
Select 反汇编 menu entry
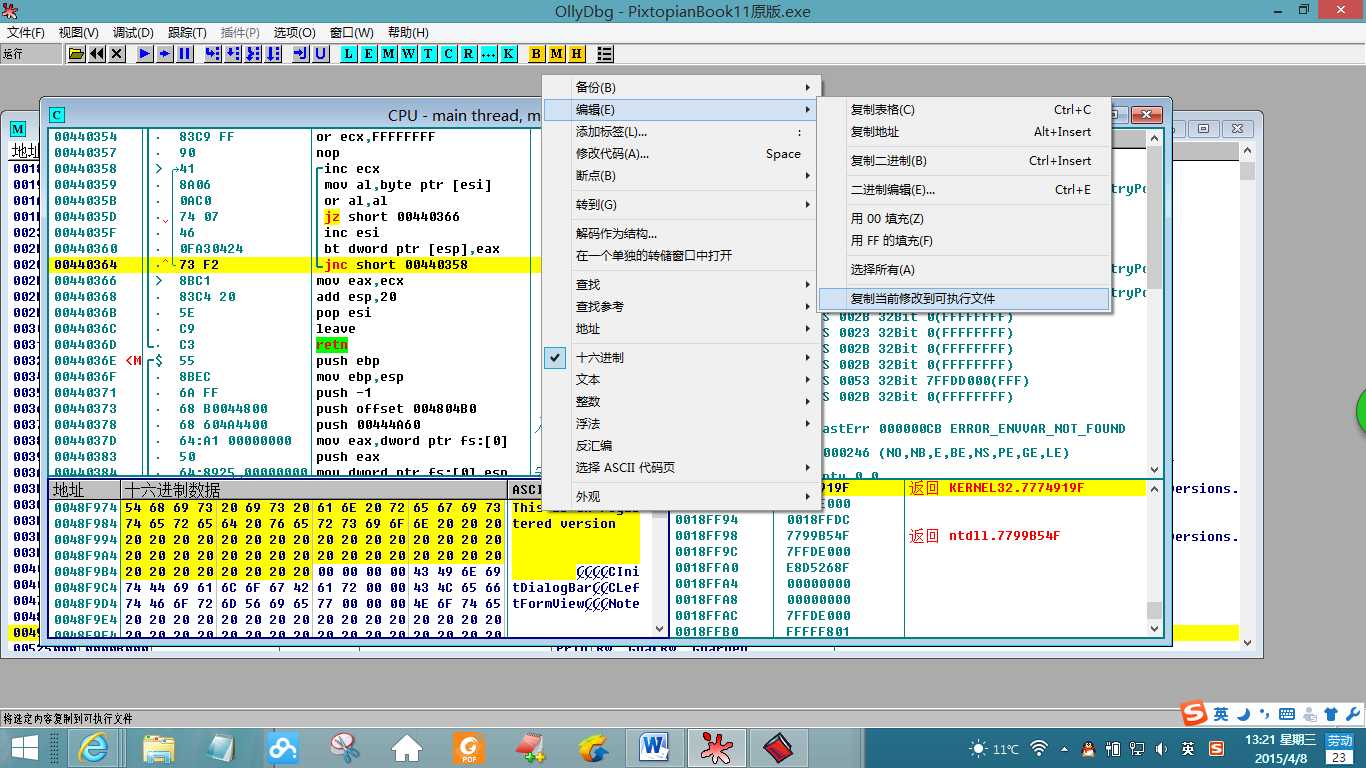pos(681,446)
